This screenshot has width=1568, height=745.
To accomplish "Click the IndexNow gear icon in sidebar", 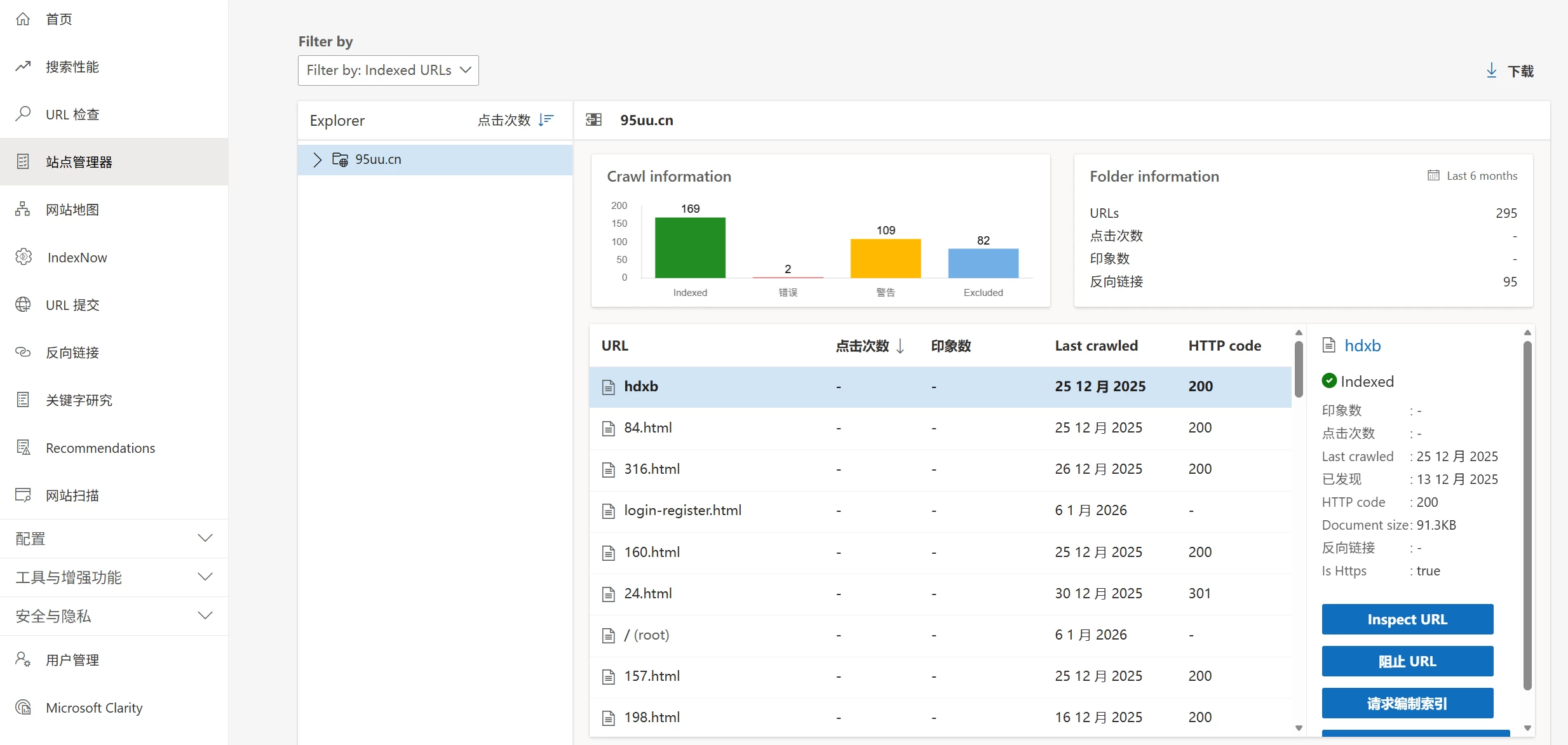I will click(x=24, y=257).
